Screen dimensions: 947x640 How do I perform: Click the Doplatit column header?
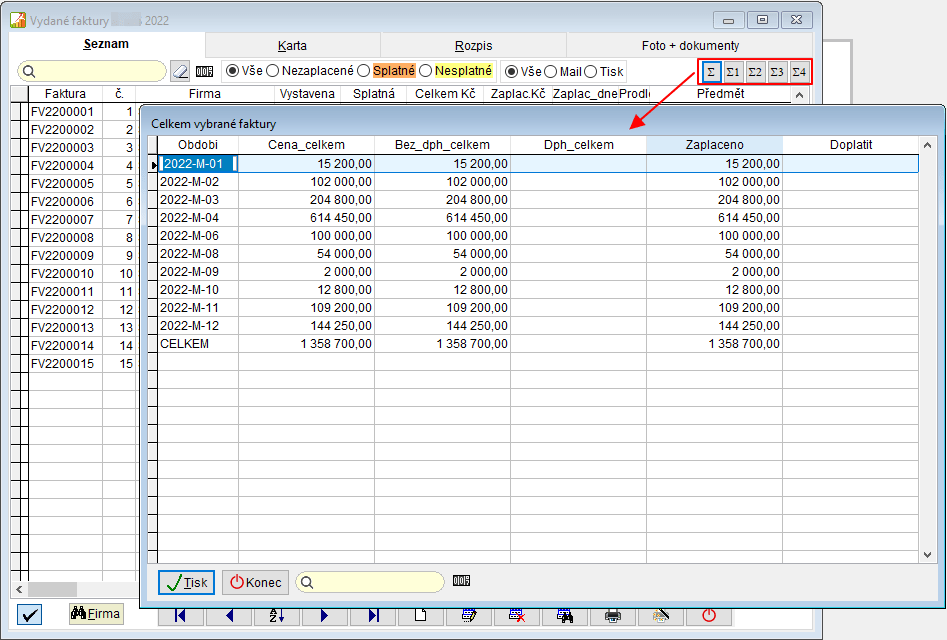[851, 145]
